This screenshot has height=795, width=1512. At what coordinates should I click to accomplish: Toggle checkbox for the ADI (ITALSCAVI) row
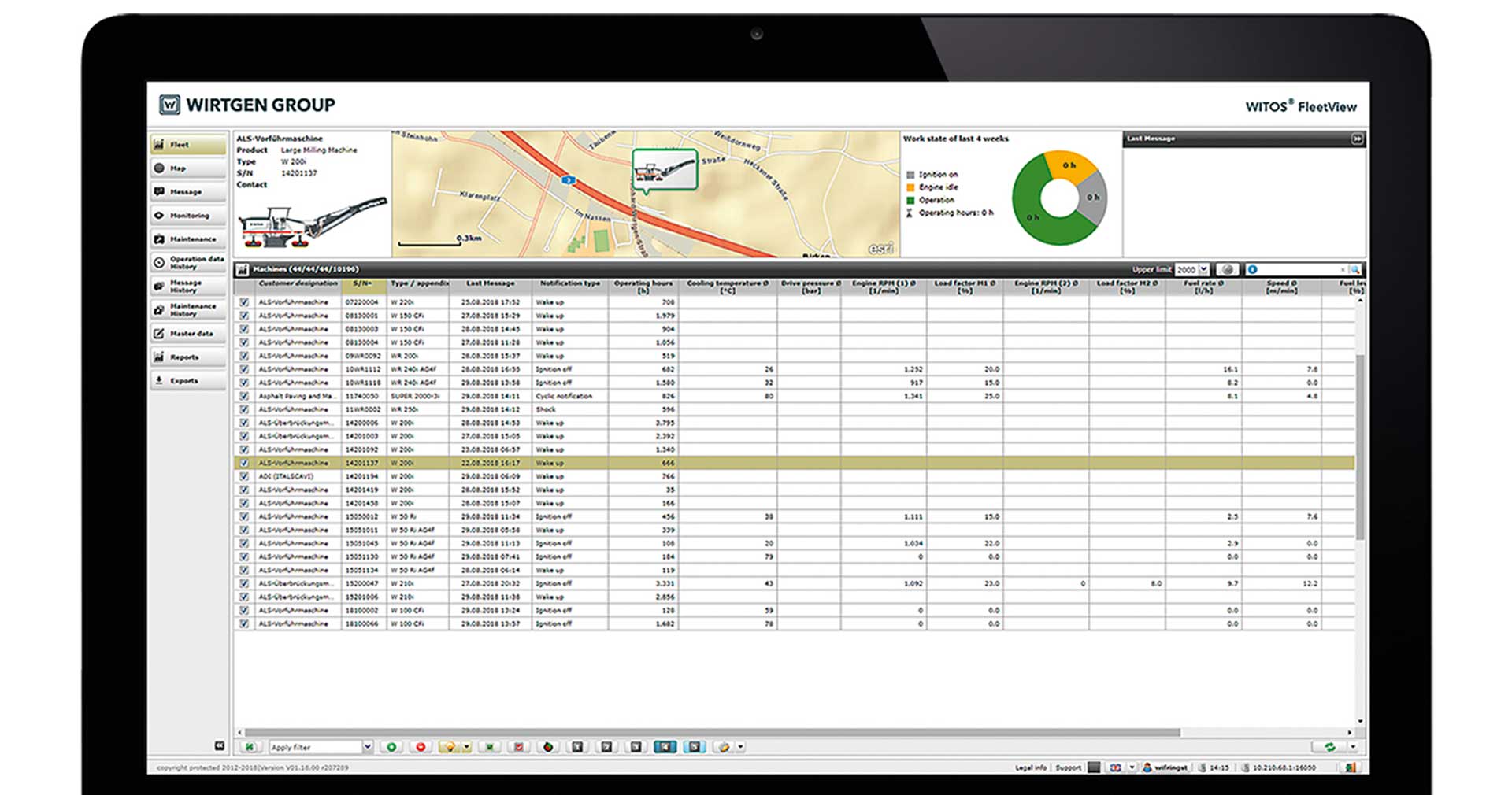pos(244,476)
